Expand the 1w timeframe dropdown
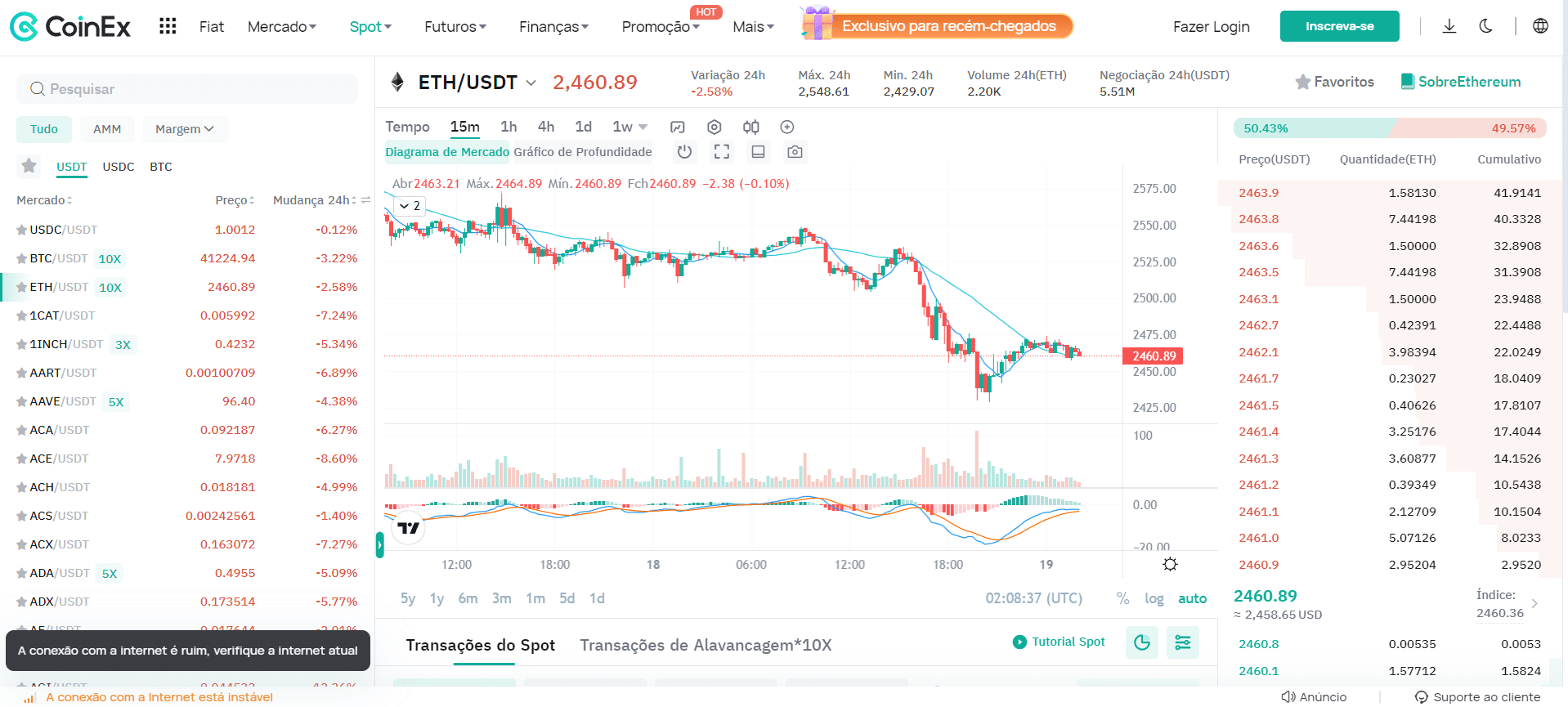Image resolution: width=1568 pixels, height=707 pixels. [643, 127]
